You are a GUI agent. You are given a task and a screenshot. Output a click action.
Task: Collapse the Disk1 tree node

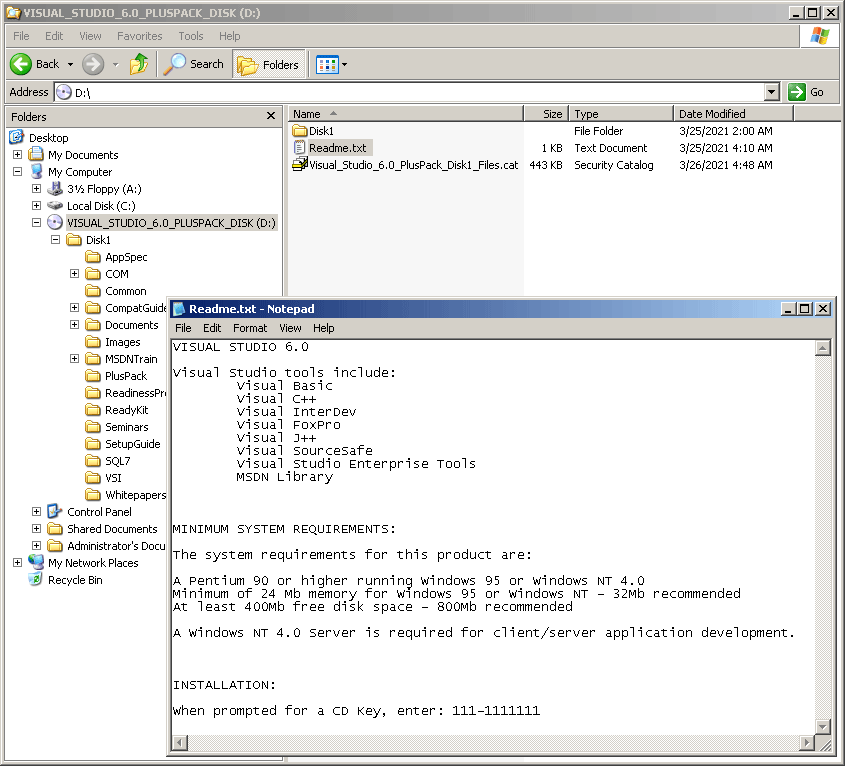[x=56, y=239]
